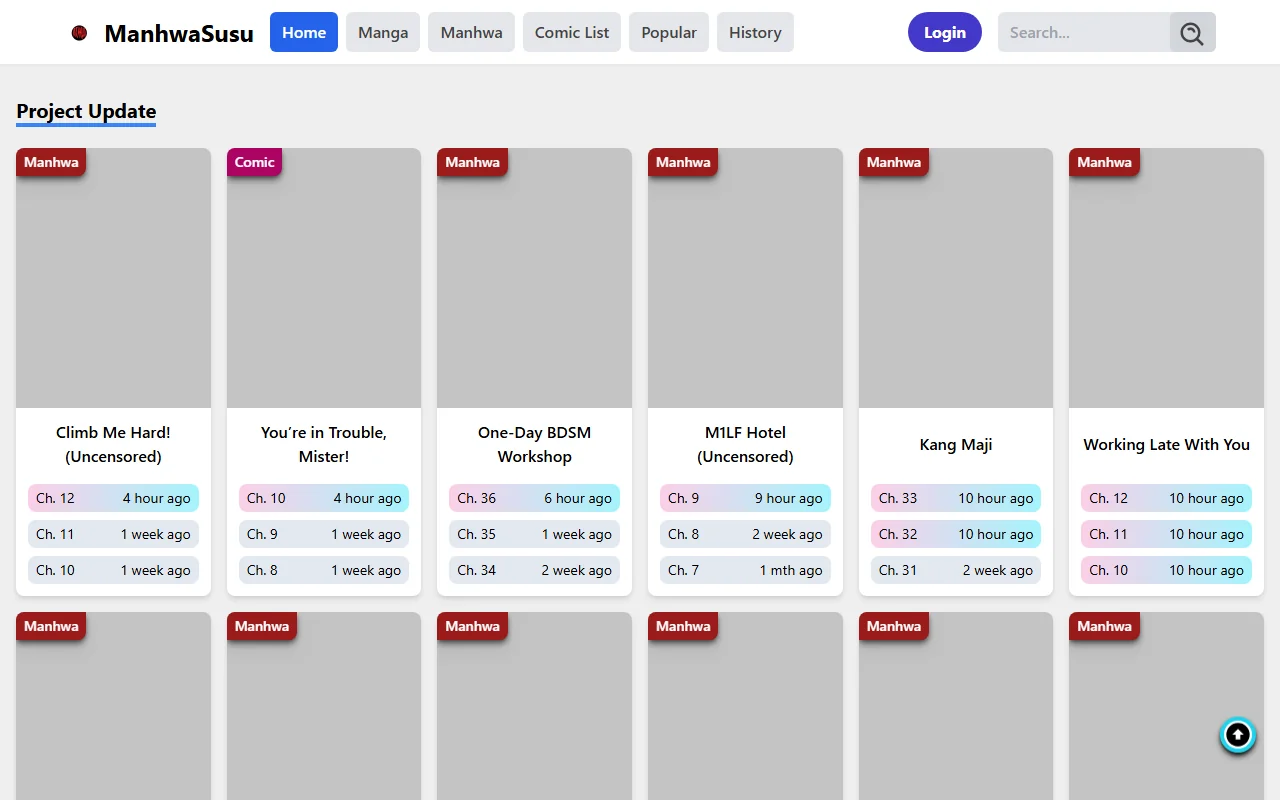This screenshot has height=800, width=1280.
Task: Click the search magnifier icon
Action: pos(1192,33)
